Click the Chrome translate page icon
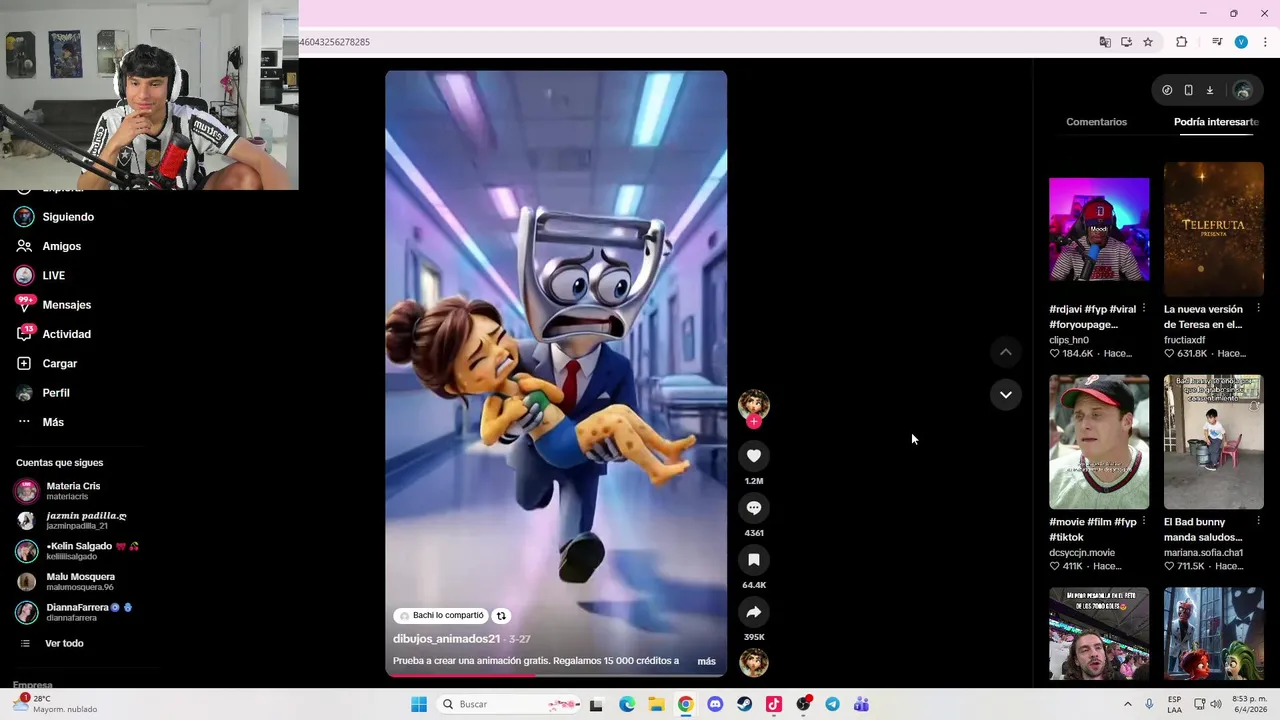The height and width of the screenshot is (720, 1280). (x=1105, y=42)
